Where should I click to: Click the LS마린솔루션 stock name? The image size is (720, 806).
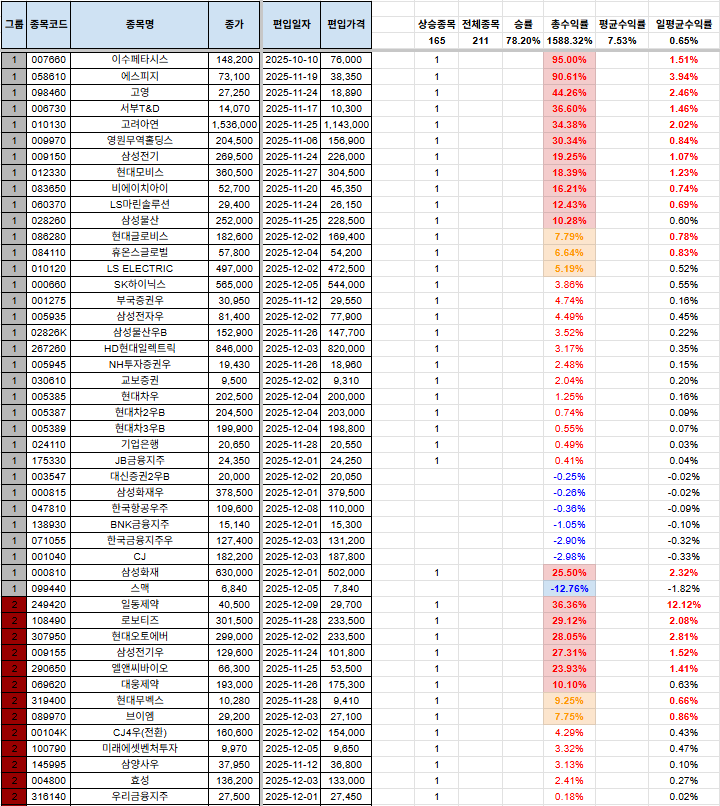point(139,204)
